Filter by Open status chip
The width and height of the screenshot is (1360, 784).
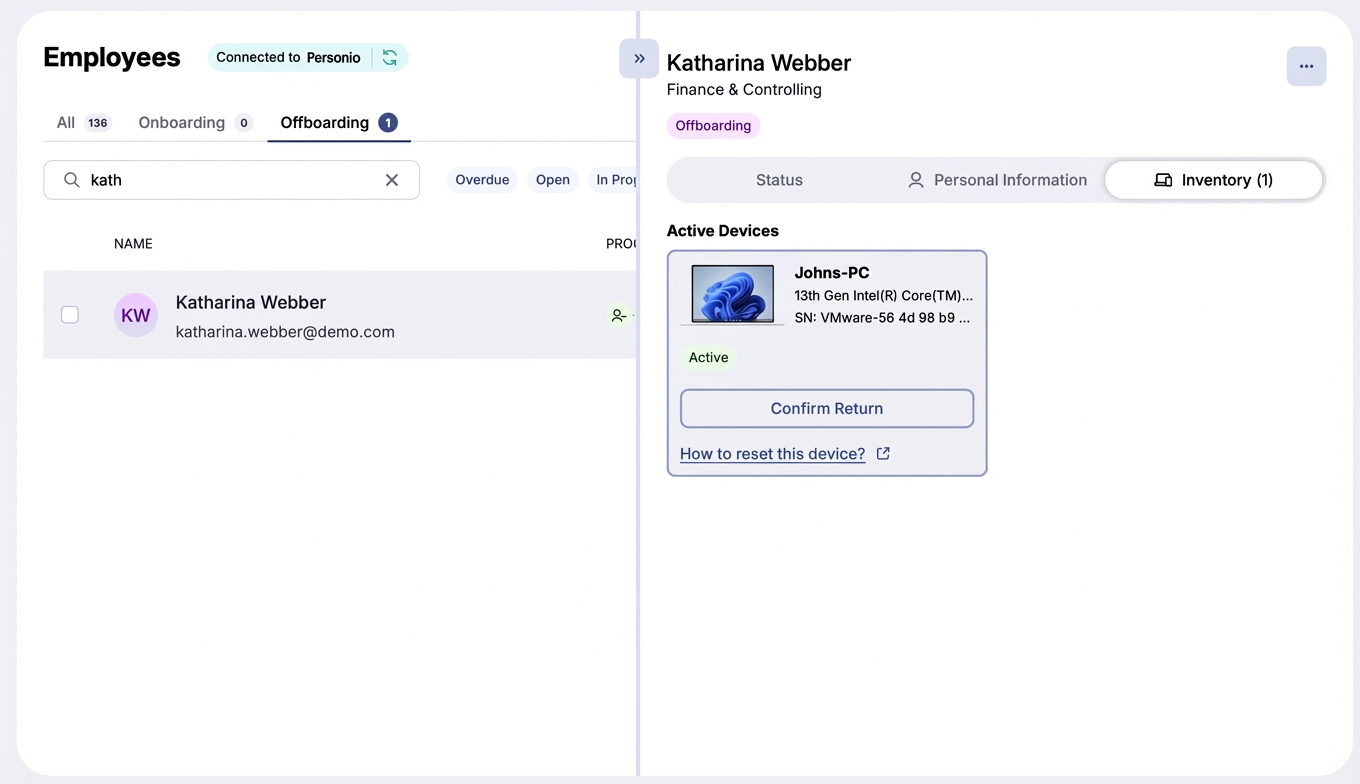tap(552, 180)
